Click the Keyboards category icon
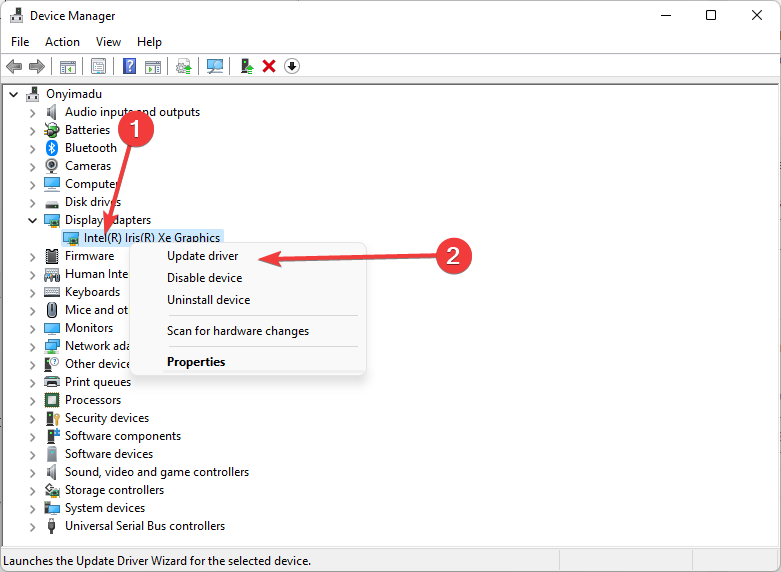 point(52,292)
